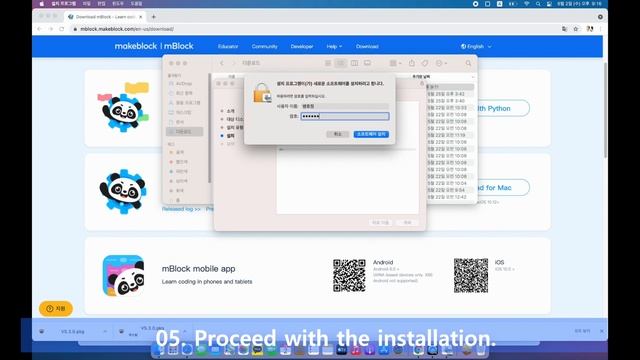Select the Download mBlock browser tab
The height and width of the screenshot is (360, 640).
[105, 17]
